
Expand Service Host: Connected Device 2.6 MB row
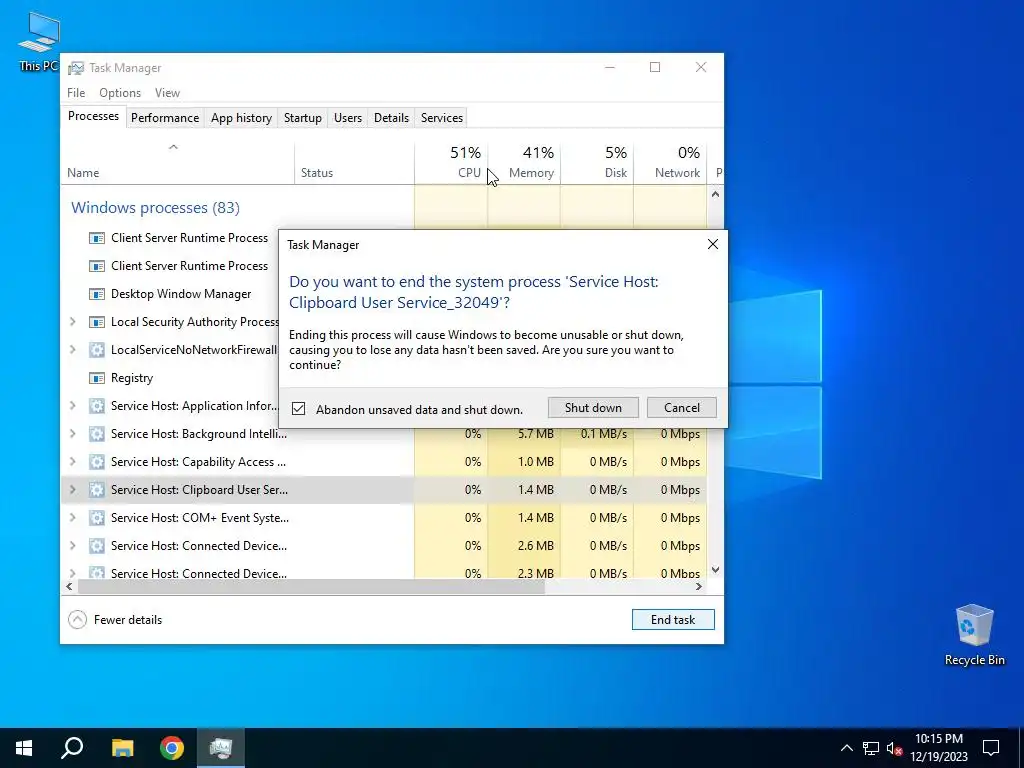pos(72,546)
